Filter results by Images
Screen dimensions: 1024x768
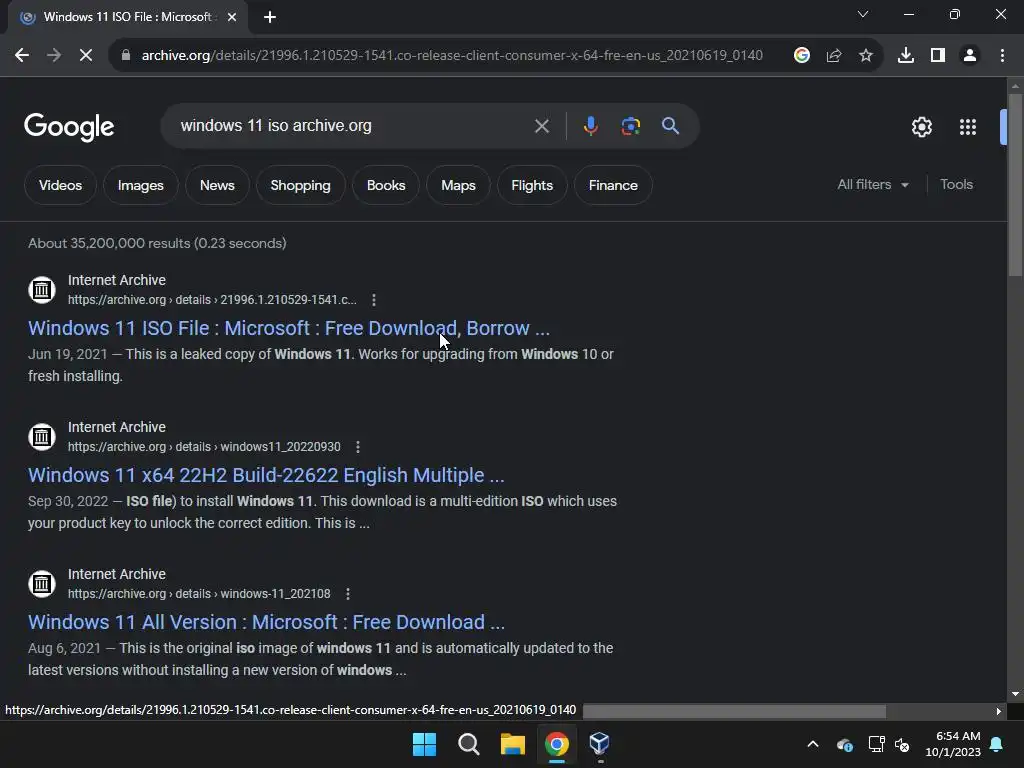pos(140,185)
